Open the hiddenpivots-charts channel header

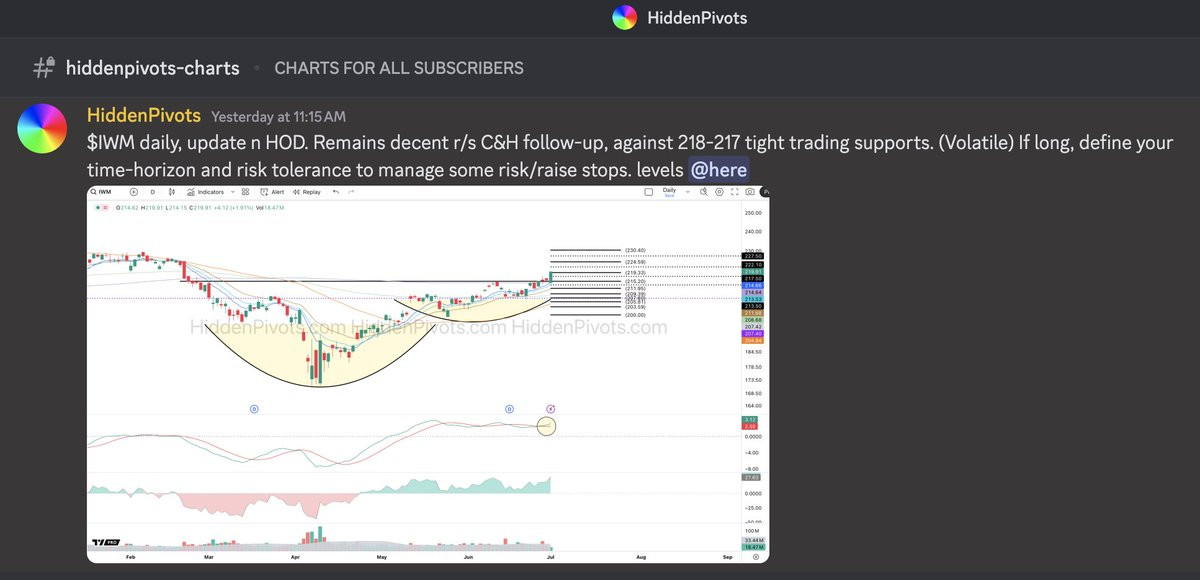152,68
